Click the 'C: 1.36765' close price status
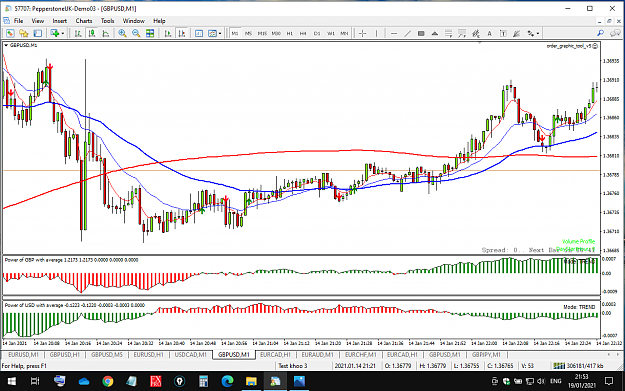Viewport: 625px width, 391px height. (x=500, y=365)
